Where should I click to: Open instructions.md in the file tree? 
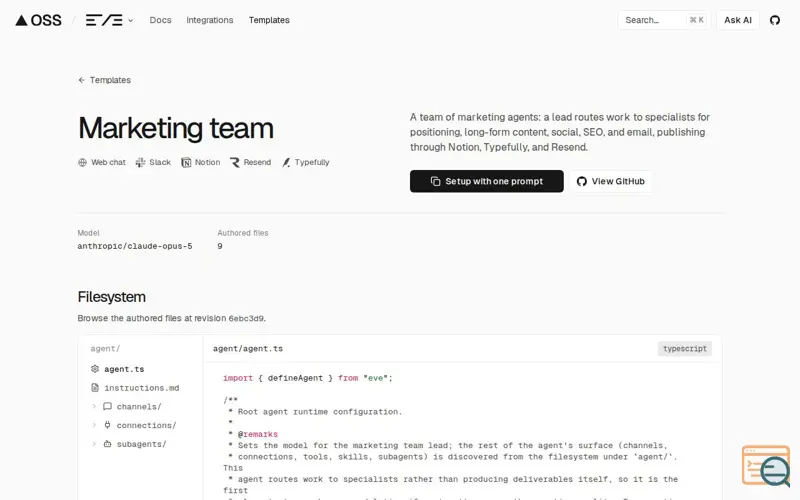142,388
